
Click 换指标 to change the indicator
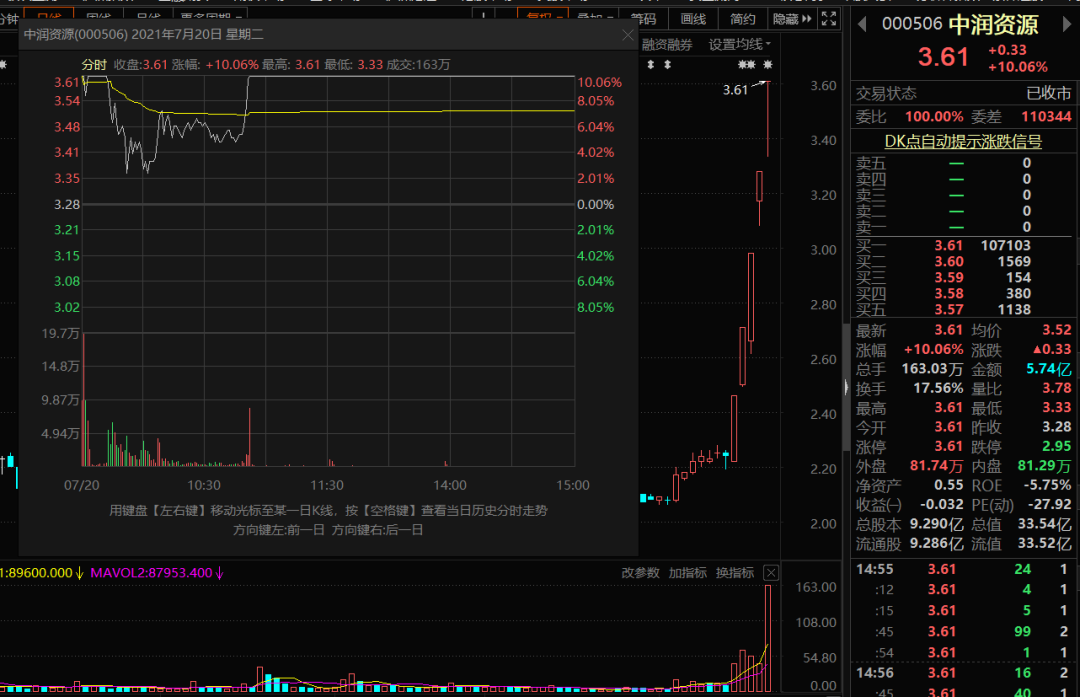point(735,573)
